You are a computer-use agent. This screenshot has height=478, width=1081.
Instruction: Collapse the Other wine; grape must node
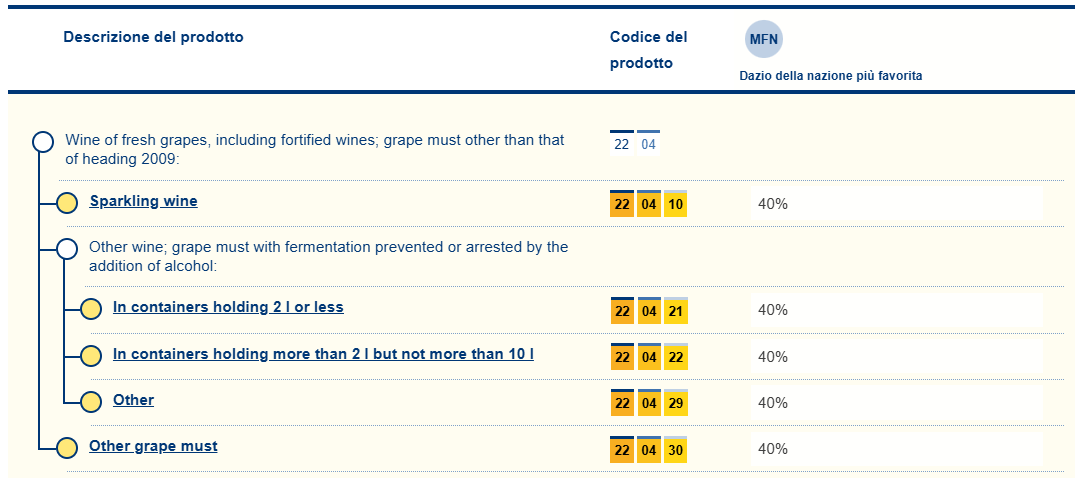point(67,248)
